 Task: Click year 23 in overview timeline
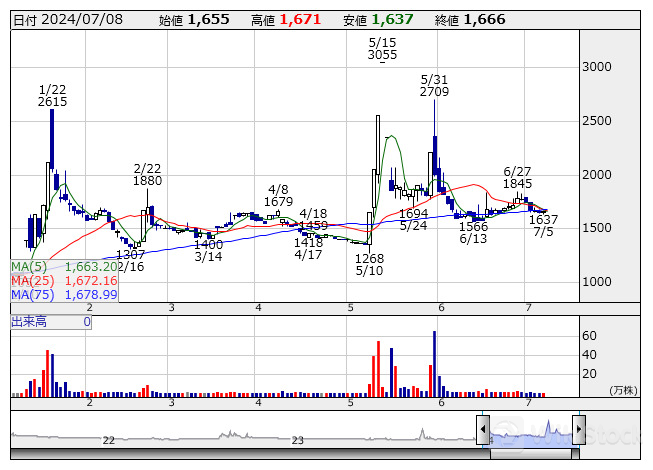click(297, 440)
